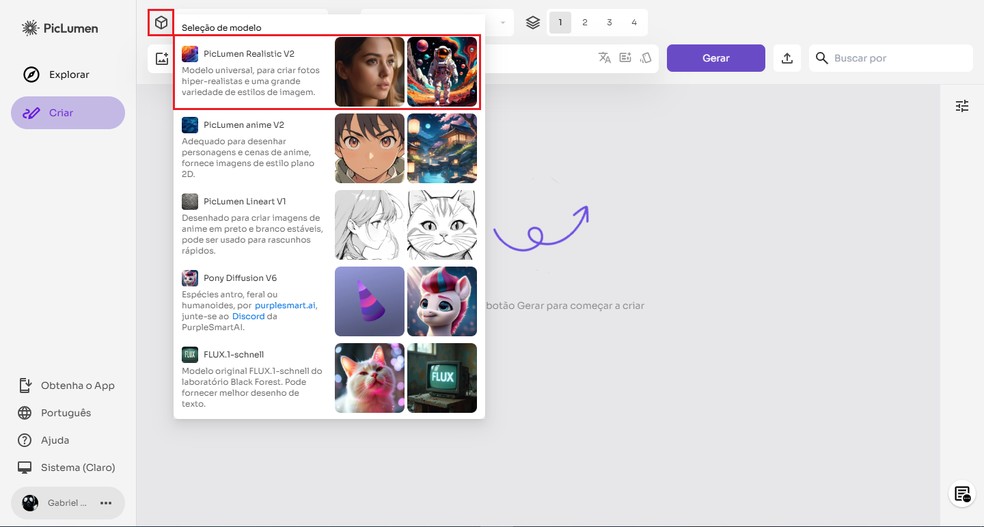Image resolution: width=984 pixels, height=527 pixels.
Task: Click the pink pony thumbnail
Action: click(x=442, y=301)
